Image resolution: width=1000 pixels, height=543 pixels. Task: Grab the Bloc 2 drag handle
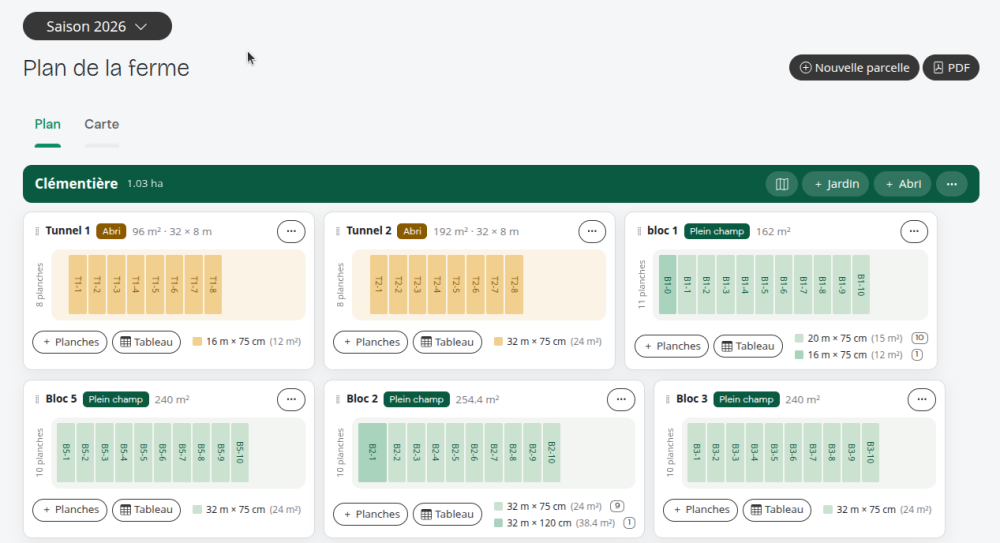pos(338,399)
